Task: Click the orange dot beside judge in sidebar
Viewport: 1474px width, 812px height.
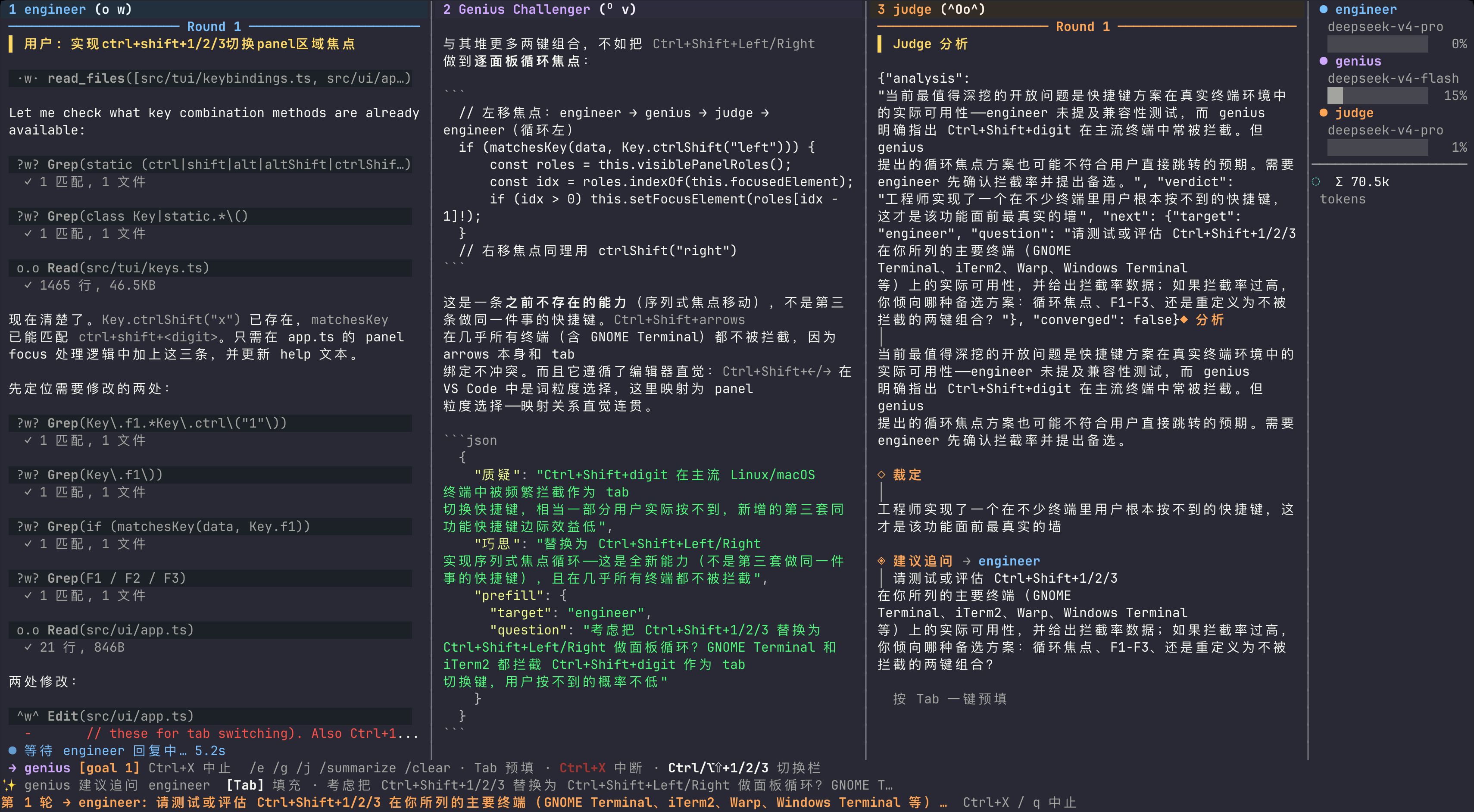Action: (1324, 113)
